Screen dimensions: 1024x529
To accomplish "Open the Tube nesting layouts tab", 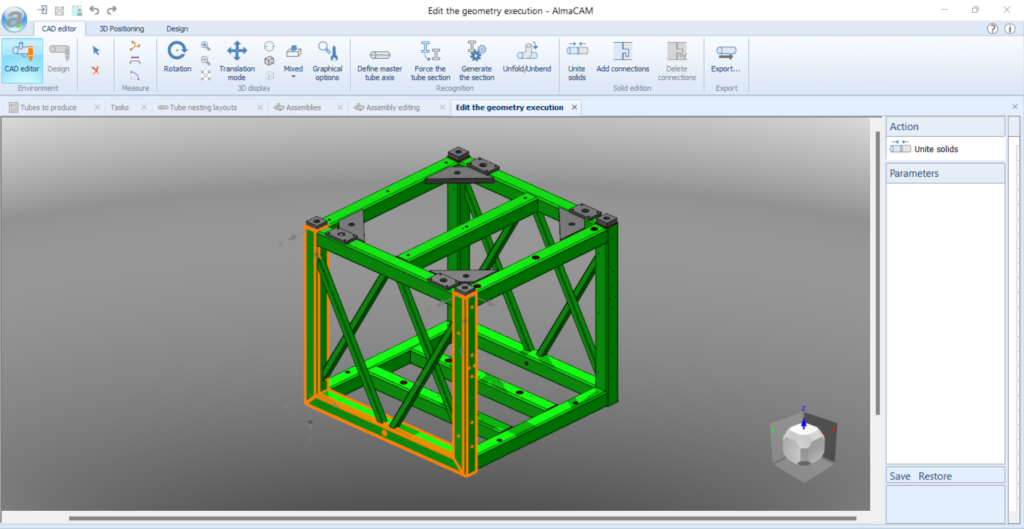I will click(203, 107).
